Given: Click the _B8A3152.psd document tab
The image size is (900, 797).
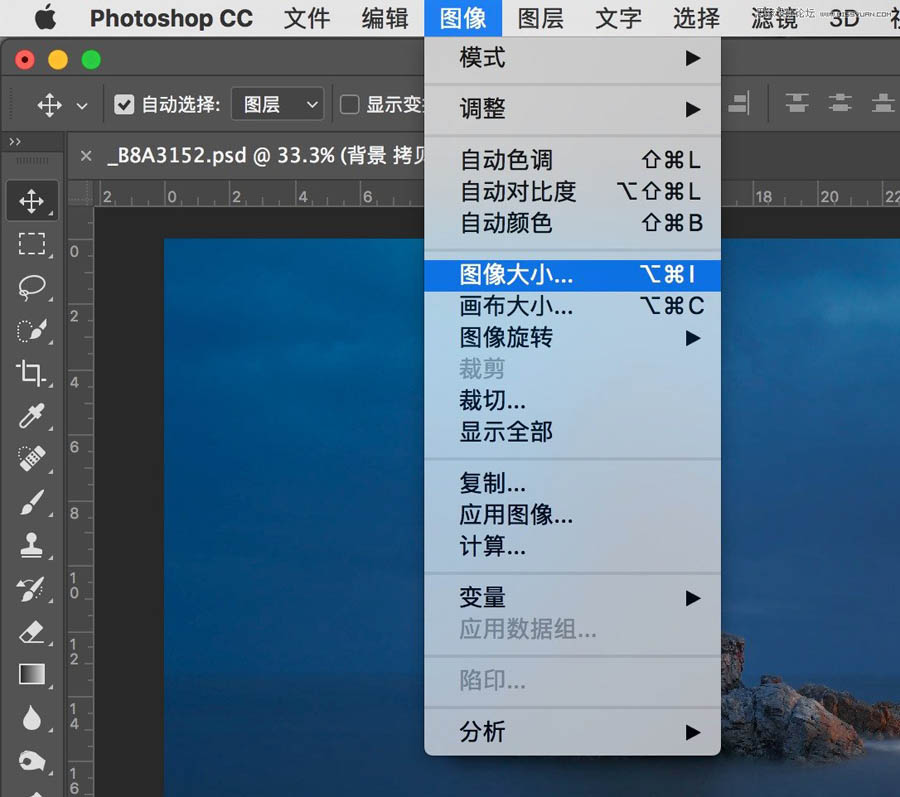Looking at the screenshot, I should (x=250, y=155).
